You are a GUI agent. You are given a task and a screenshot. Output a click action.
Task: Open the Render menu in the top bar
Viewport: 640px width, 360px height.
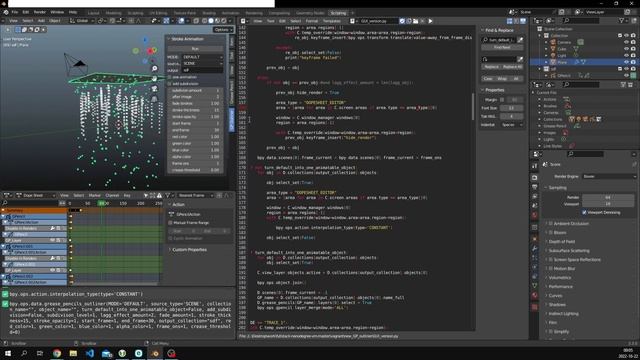[40, 13]
